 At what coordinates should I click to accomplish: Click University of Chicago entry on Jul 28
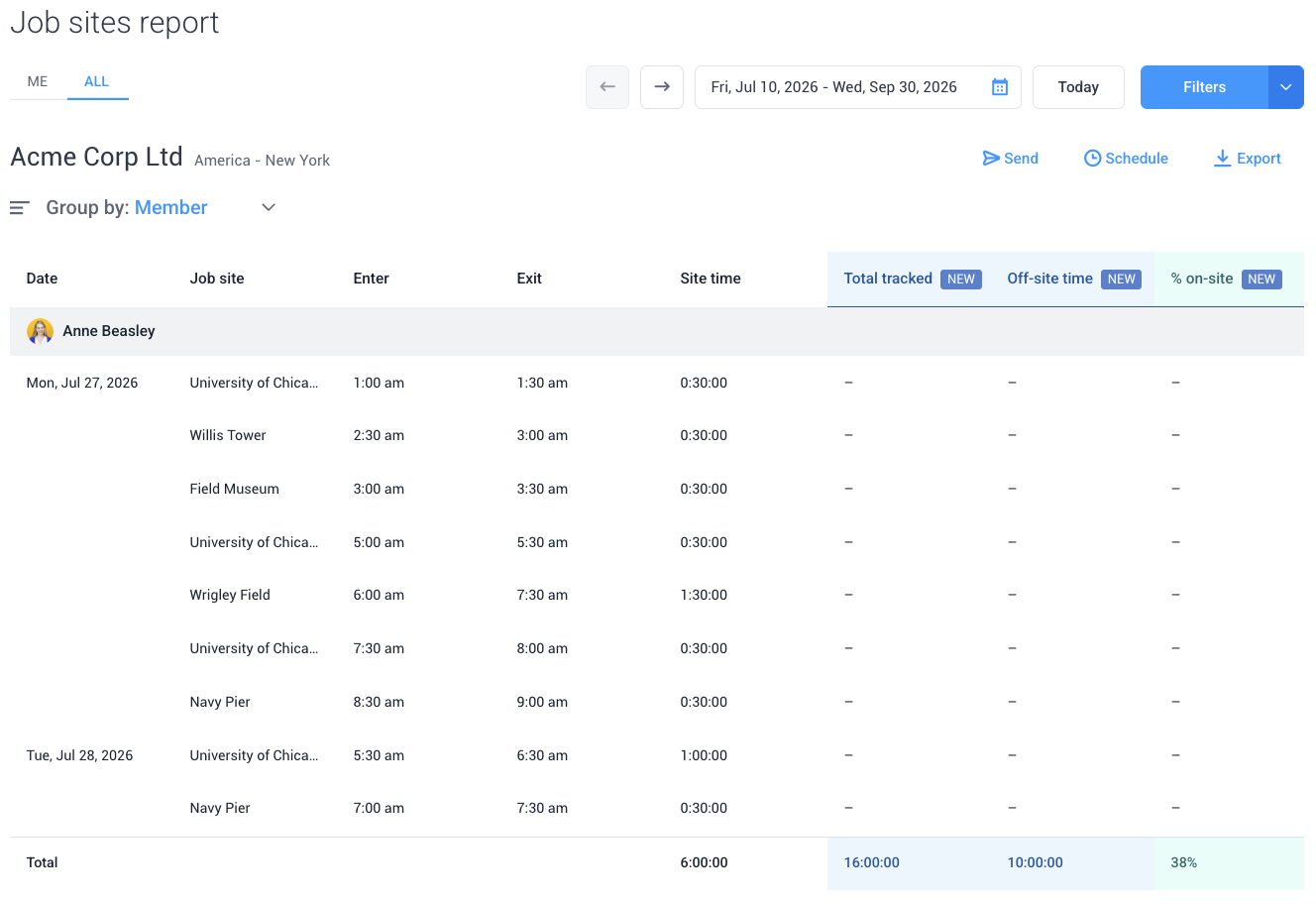coord(254,755)
